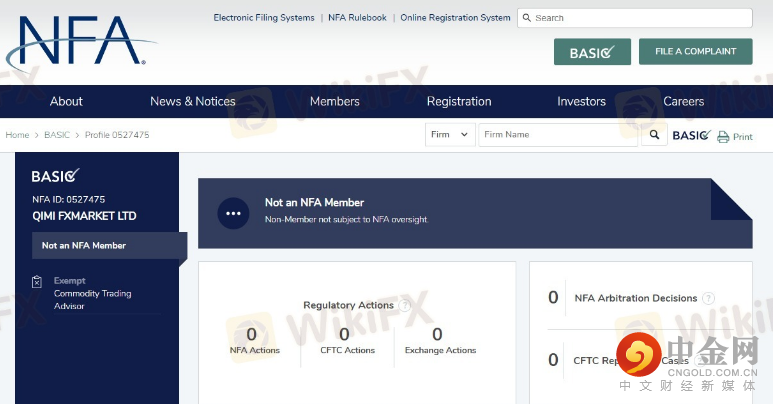773x404 pixels.
Task: Click the CFTC Actions count
Action: click(x=345, y=334)
